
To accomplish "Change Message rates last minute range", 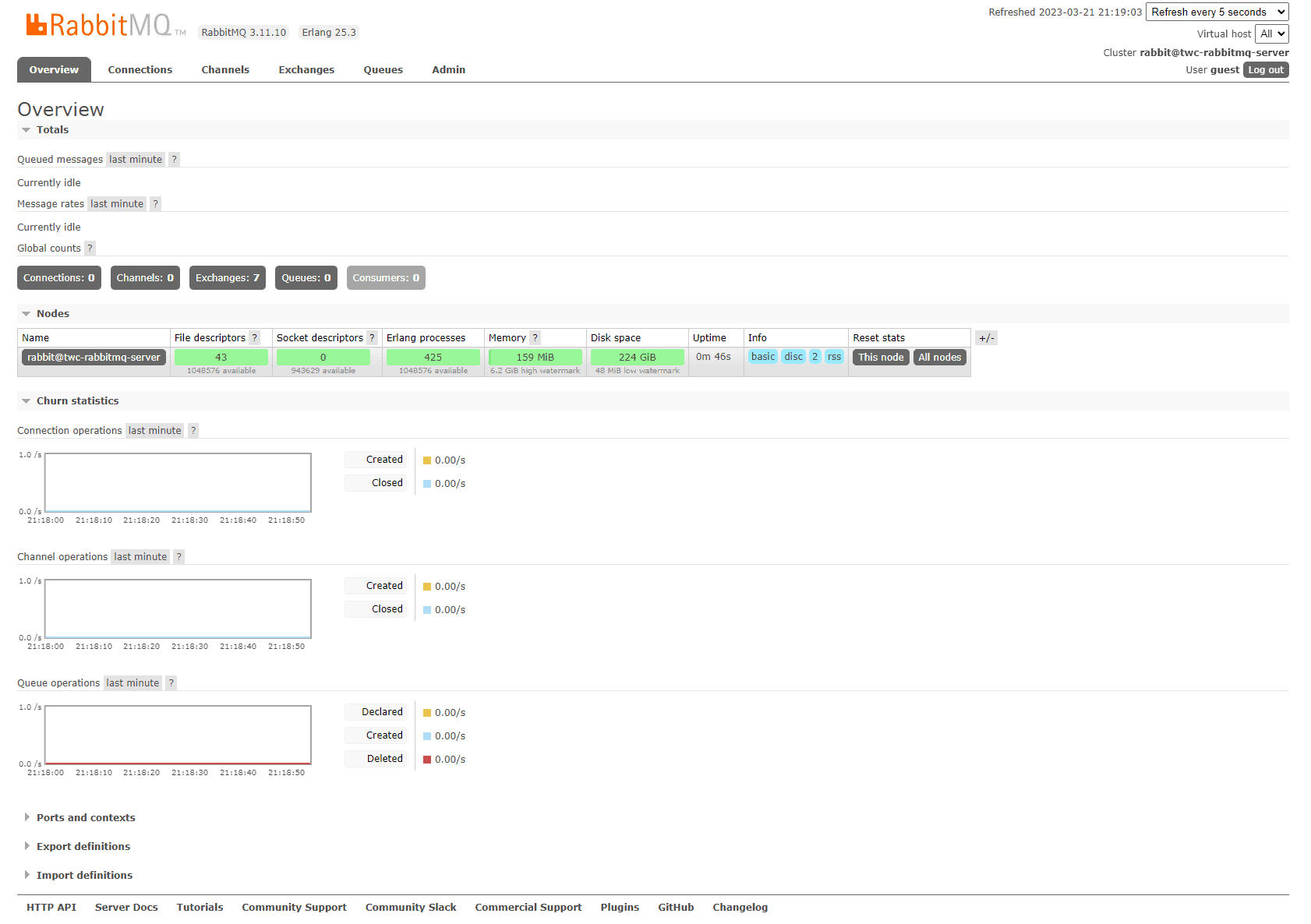I will (x=117, y=203).
